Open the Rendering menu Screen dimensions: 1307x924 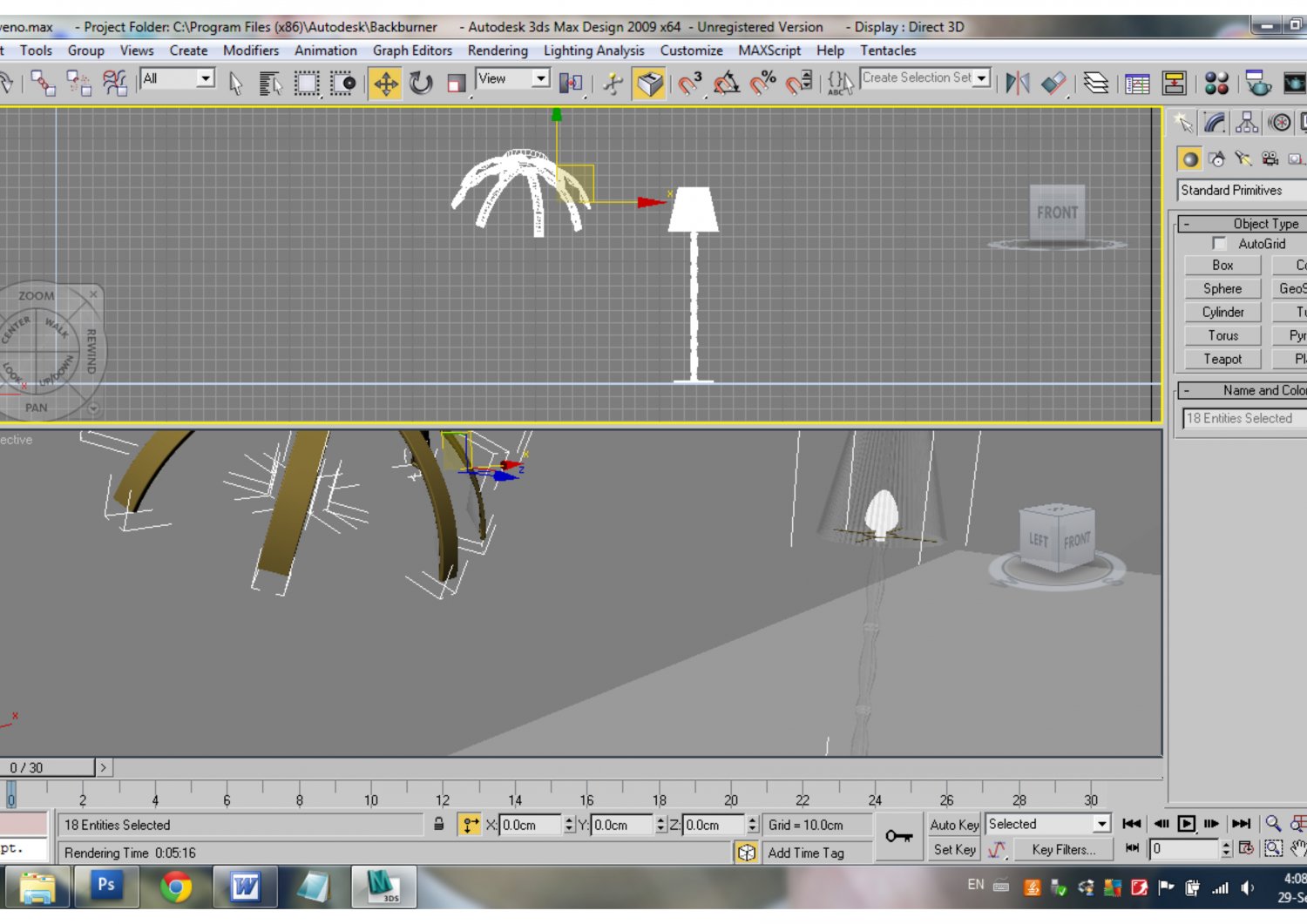pos(498,51)
